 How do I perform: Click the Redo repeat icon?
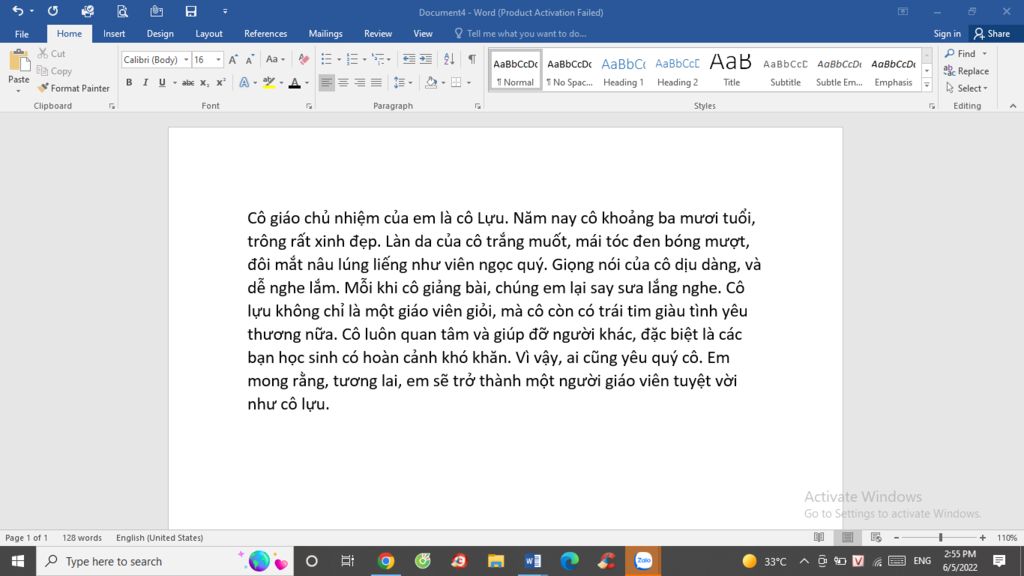click(x=53, y=11)
